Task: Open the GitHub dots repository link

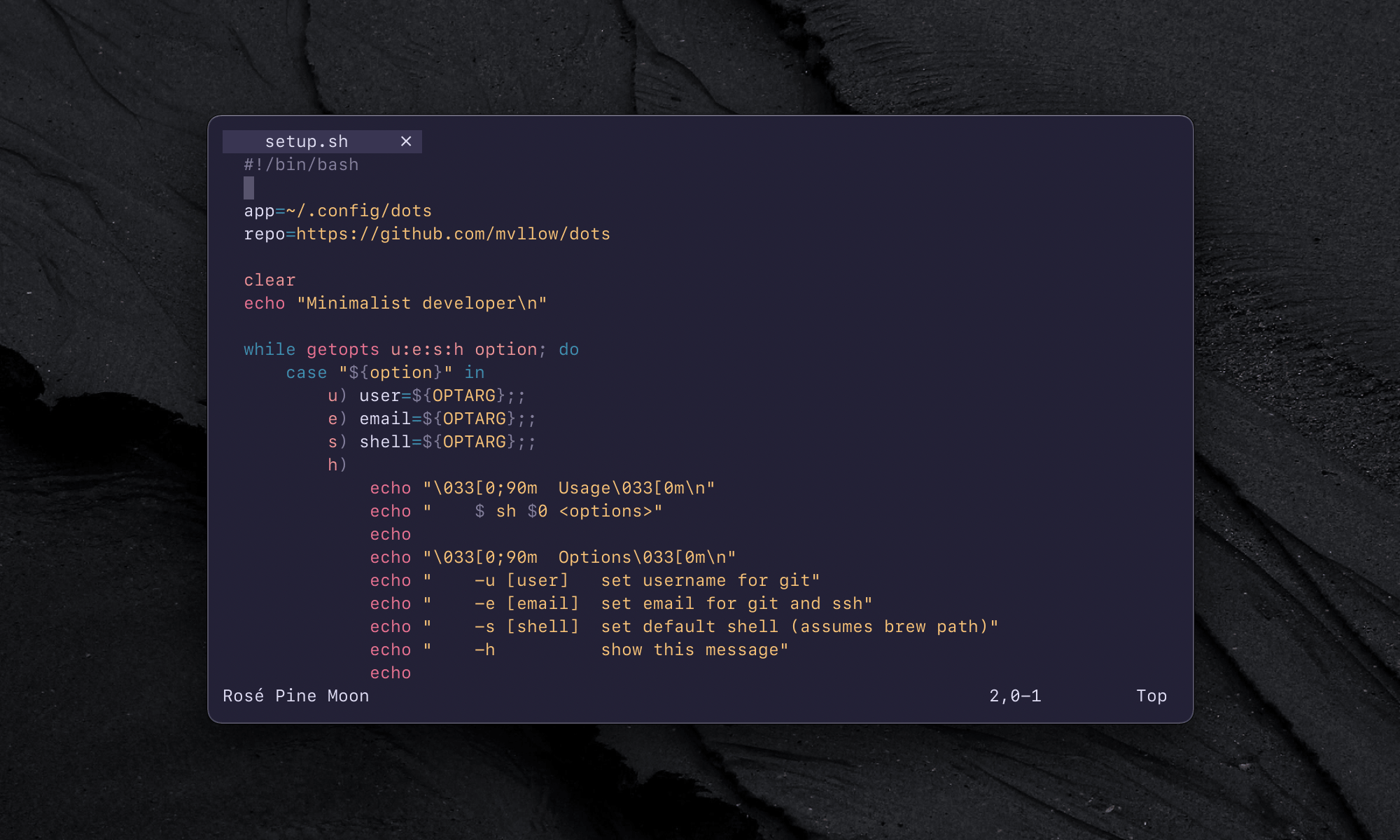Action: pos(453,234)
